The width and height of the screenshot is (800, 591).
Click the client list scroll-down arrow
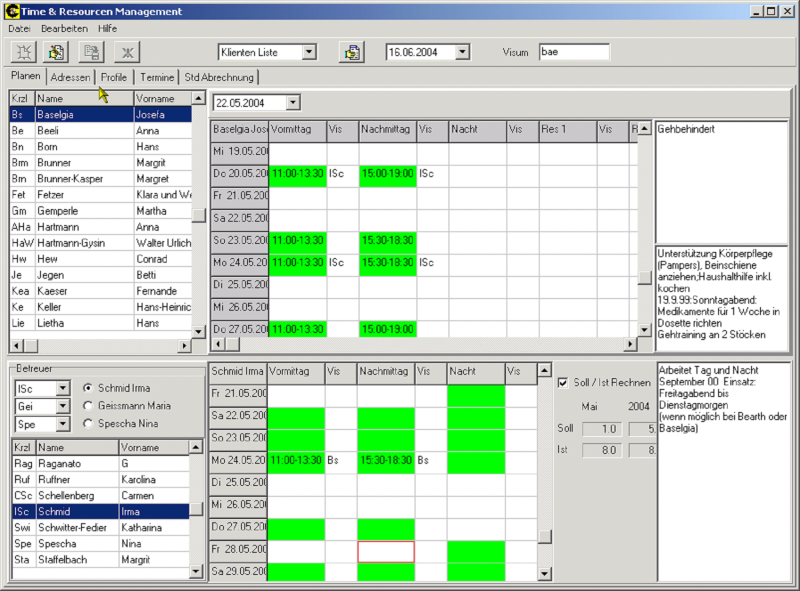pos(198,331)
